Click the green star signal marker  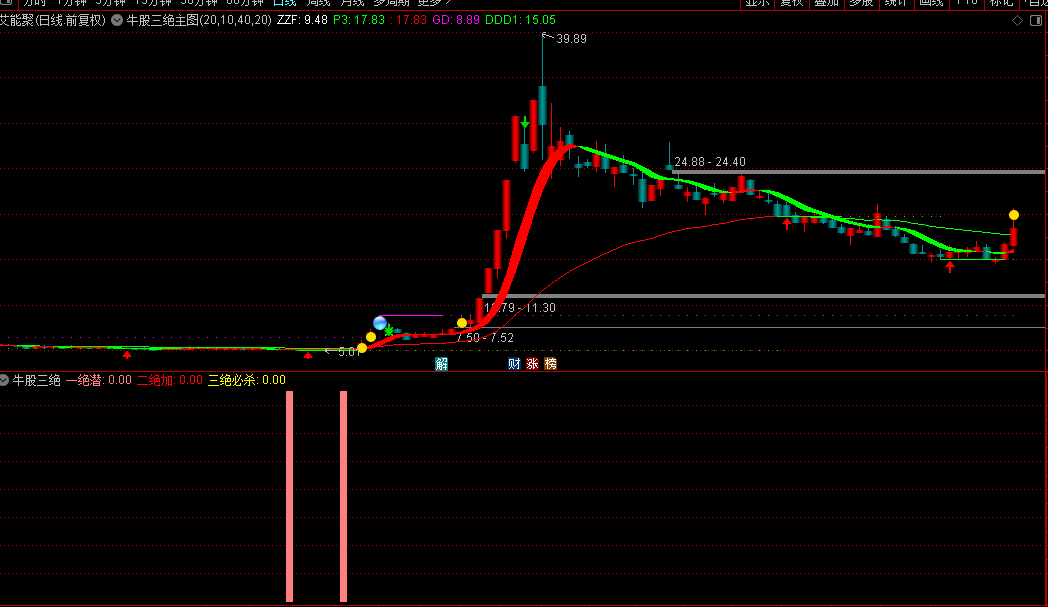click(389, 330)
